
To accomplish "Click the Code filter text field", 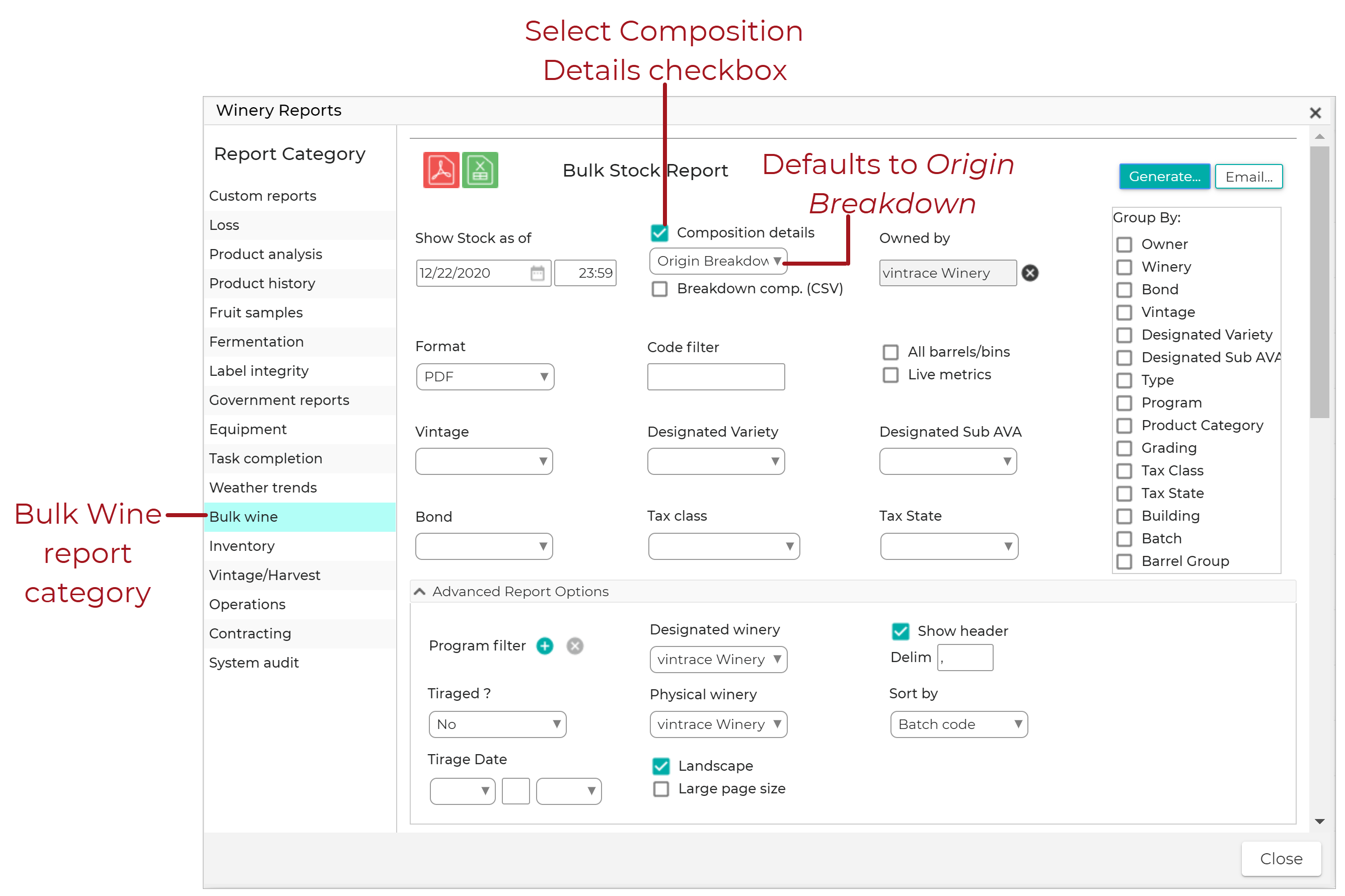I will (715, 377).
